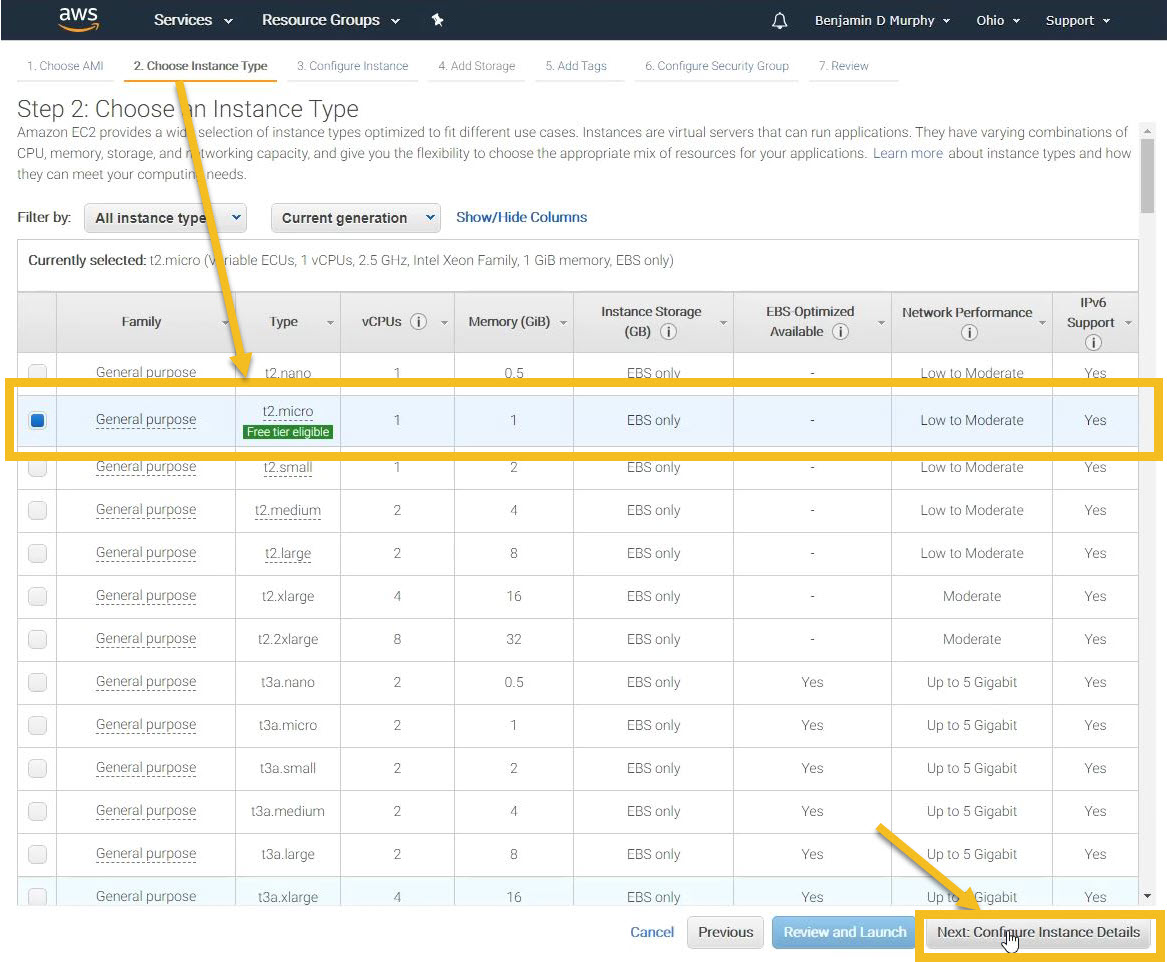Click Up to 5 Gigabit in t3a.micro row
The width and height of the screenshot is (1167, 962).
971,725
